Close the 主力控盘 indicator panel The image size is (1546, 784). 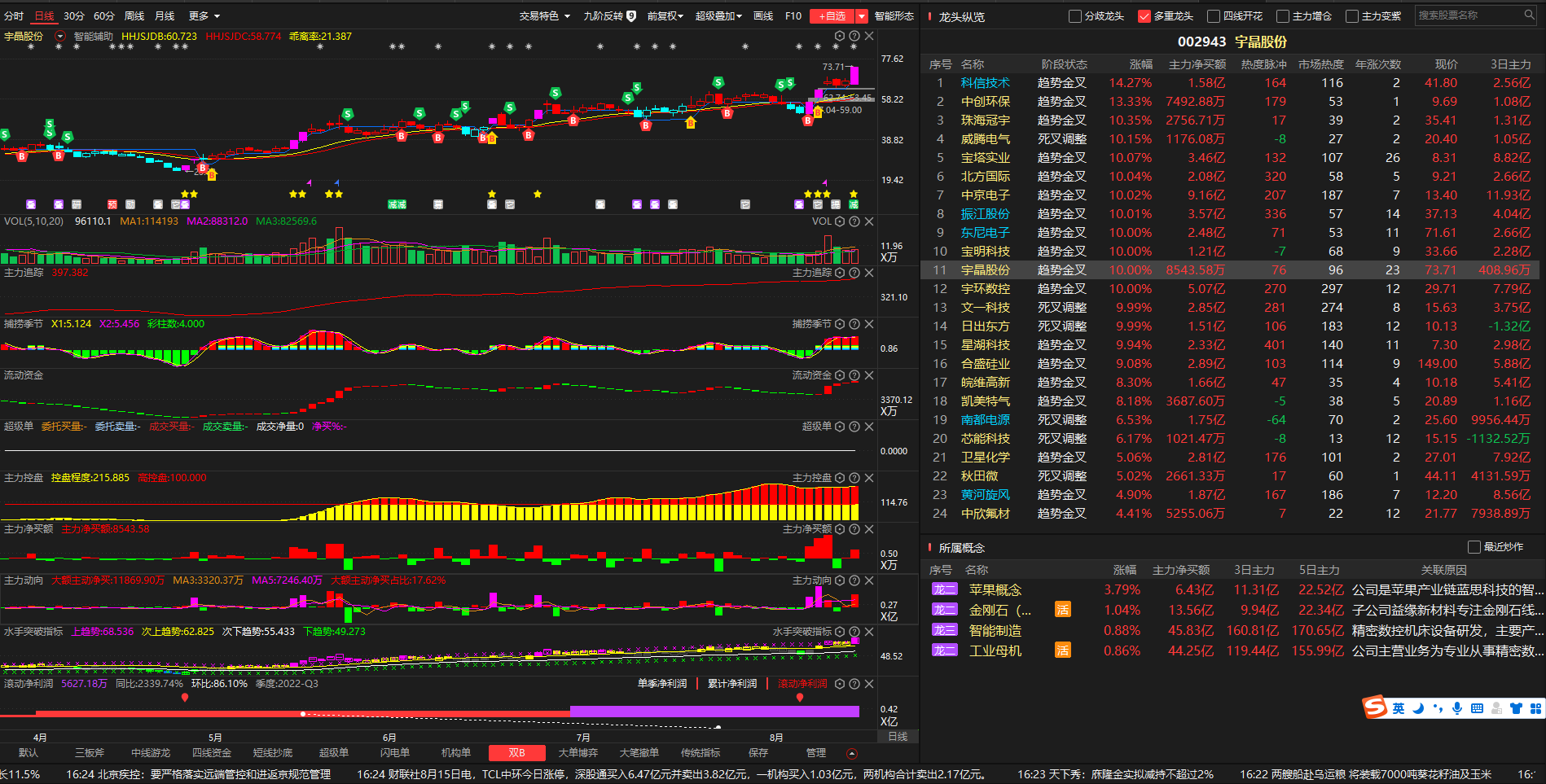pyautogui.click(x=869, y=478)
